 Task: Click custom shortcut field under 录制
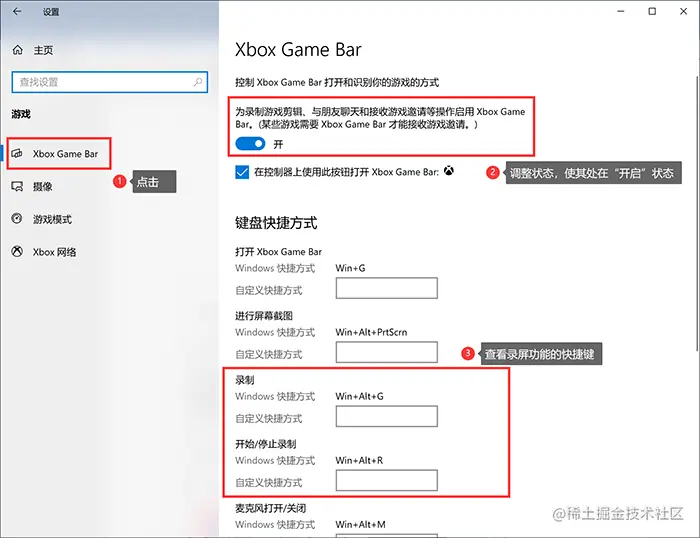[x=387, y=416]
